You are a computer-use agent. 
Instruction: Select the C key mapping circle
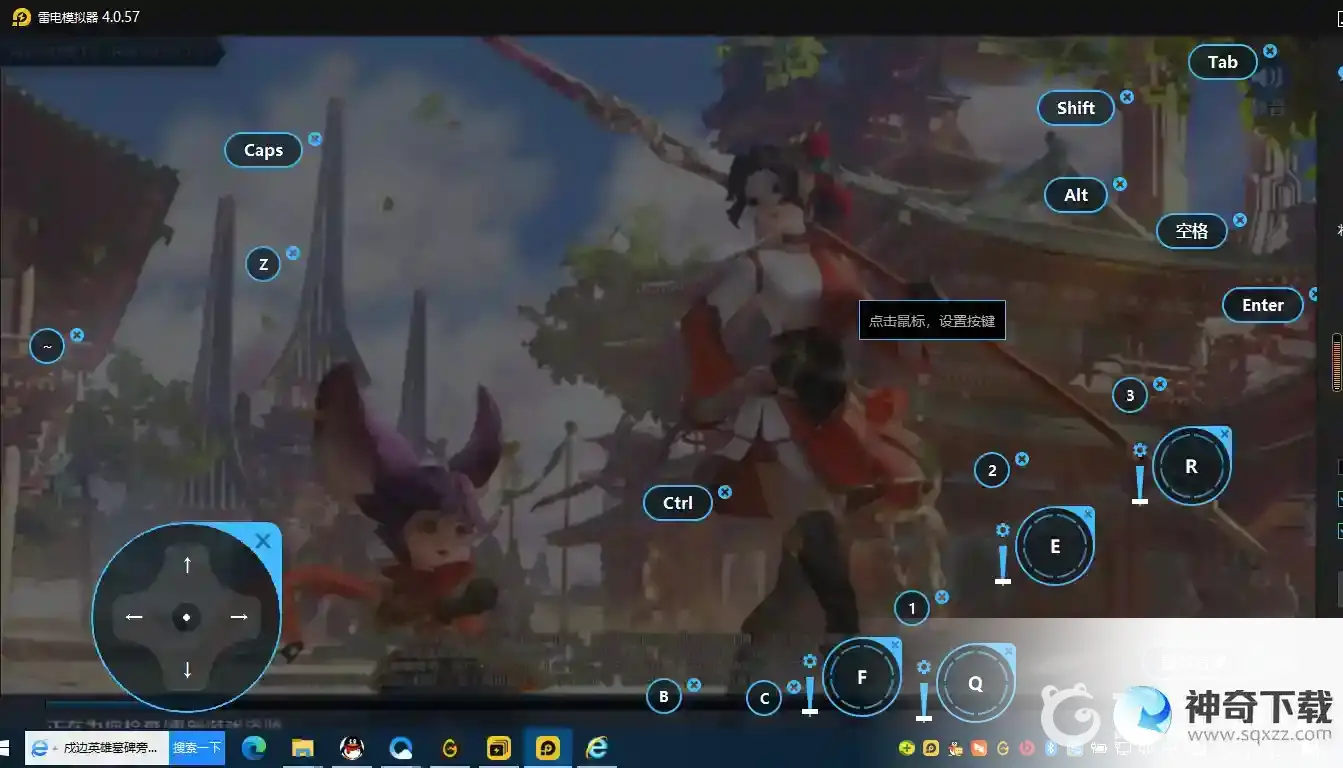point(764,698)
